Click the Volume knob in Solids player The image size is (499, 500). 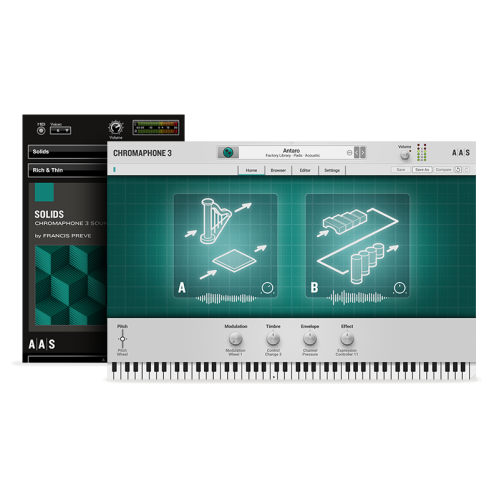pos(116,127)
